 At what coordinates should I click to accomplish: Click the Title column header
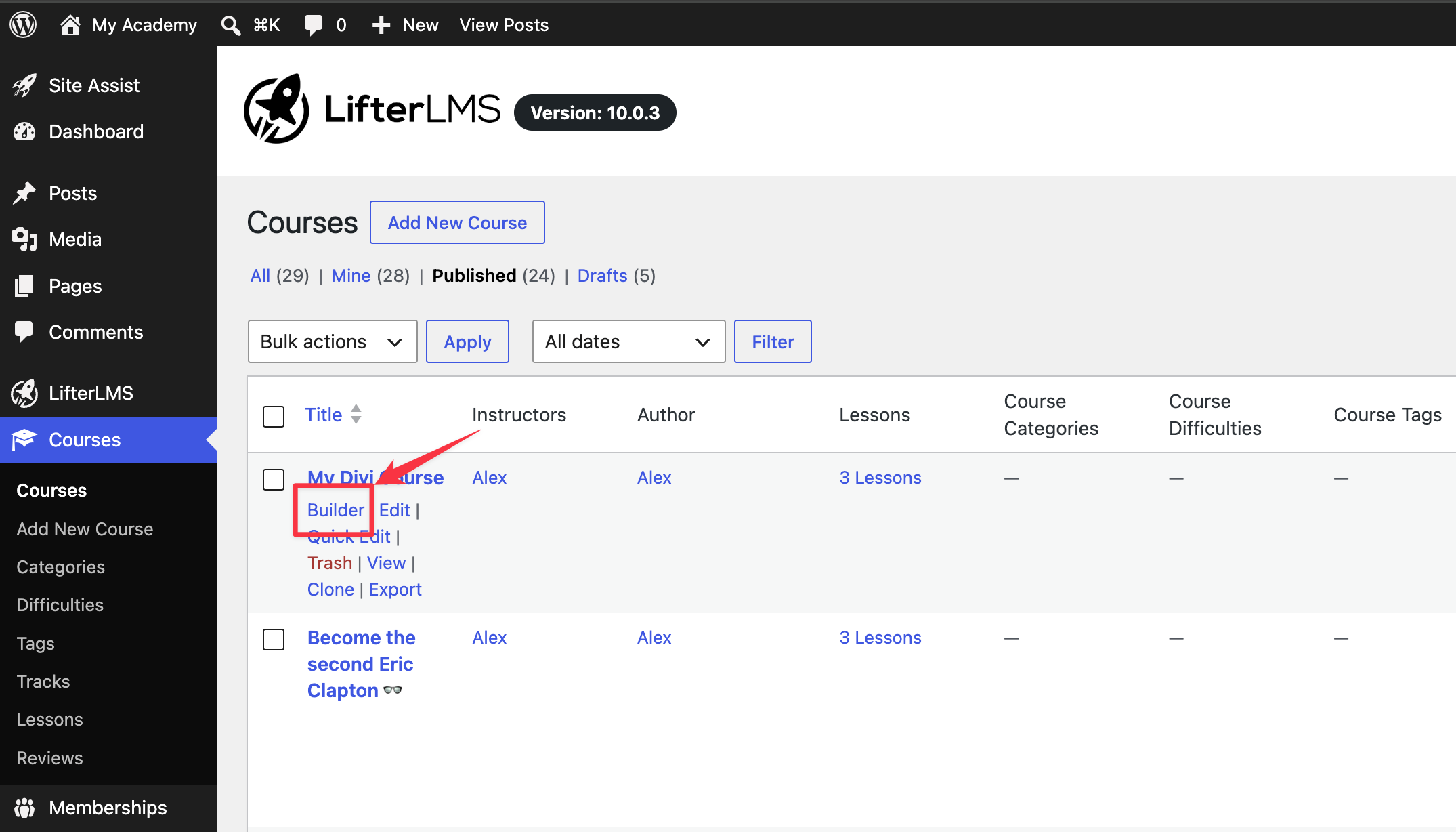[324, 415]
